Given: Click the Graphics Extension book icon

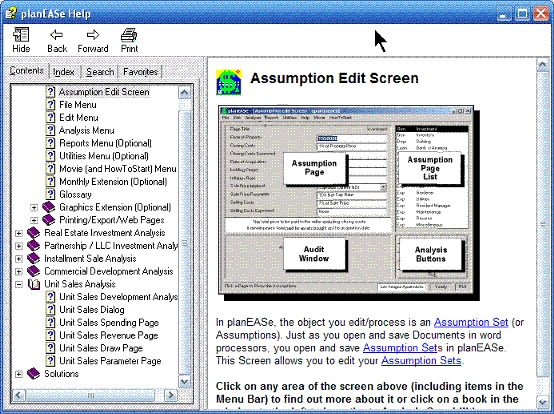Looking at the screenshot, I should coord(48,207).
